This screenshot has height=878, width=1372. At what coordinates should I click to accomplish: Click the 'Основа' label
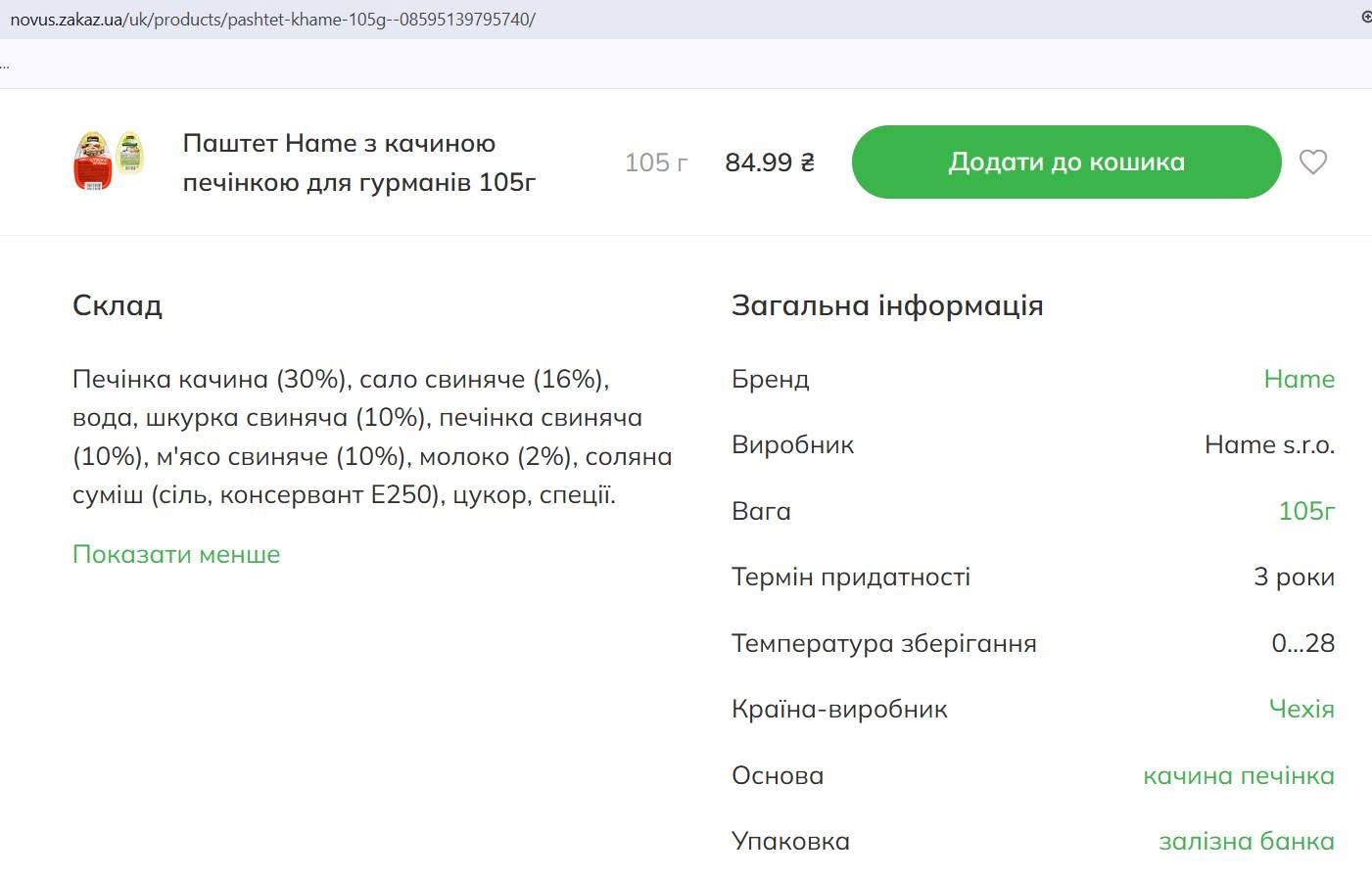[x=778, y=775]
